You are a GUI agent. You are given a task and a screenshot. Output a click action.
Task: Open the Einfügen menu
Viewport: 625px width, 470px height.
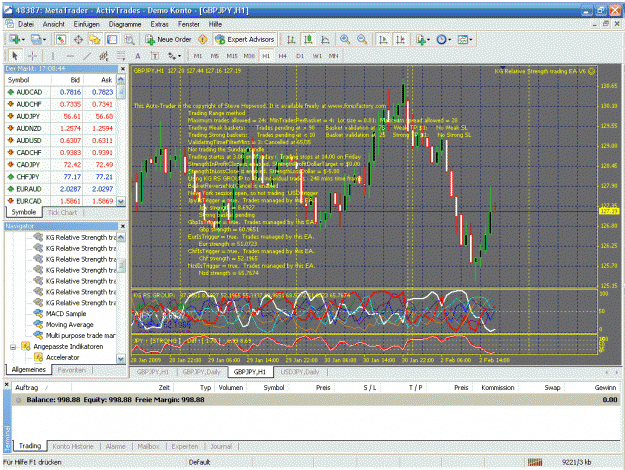(86, 24)
